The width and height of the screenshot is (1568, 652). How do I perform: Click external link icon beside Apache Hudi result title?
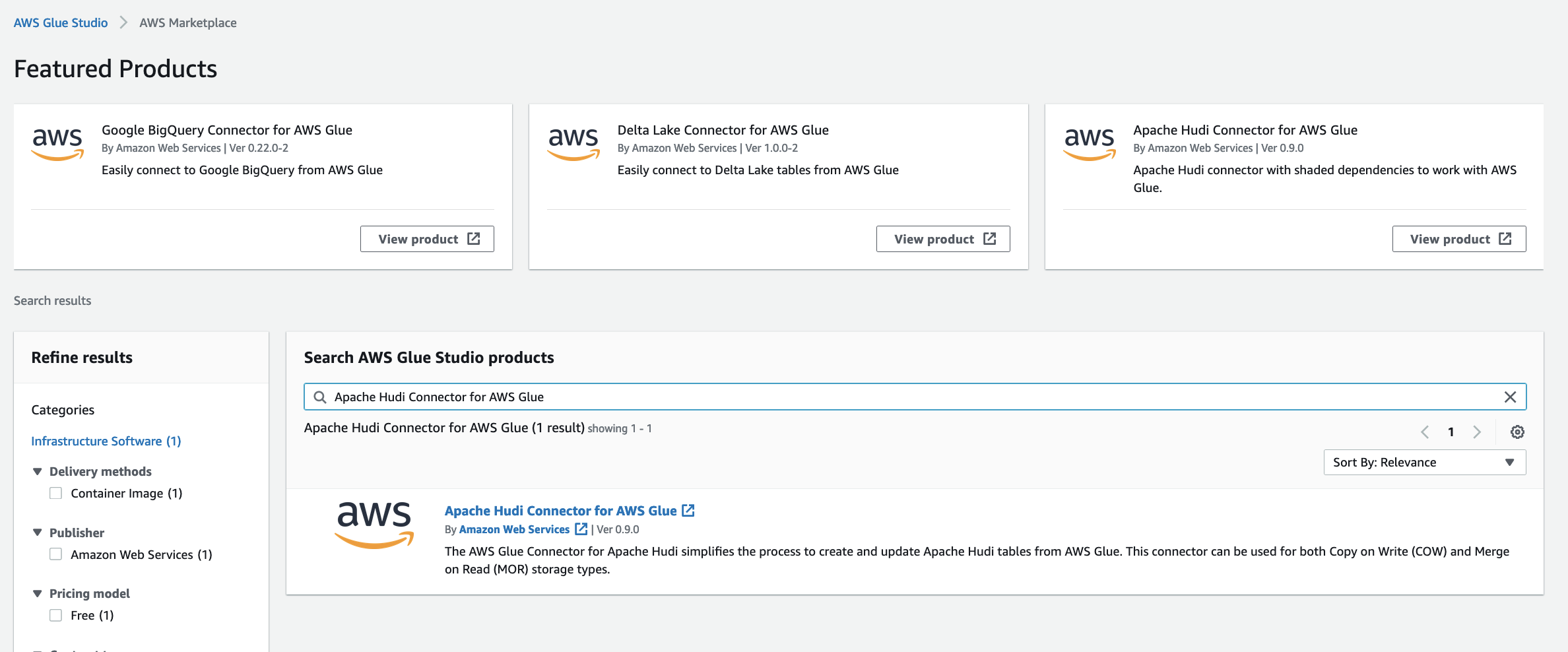(x=688, y=510)
